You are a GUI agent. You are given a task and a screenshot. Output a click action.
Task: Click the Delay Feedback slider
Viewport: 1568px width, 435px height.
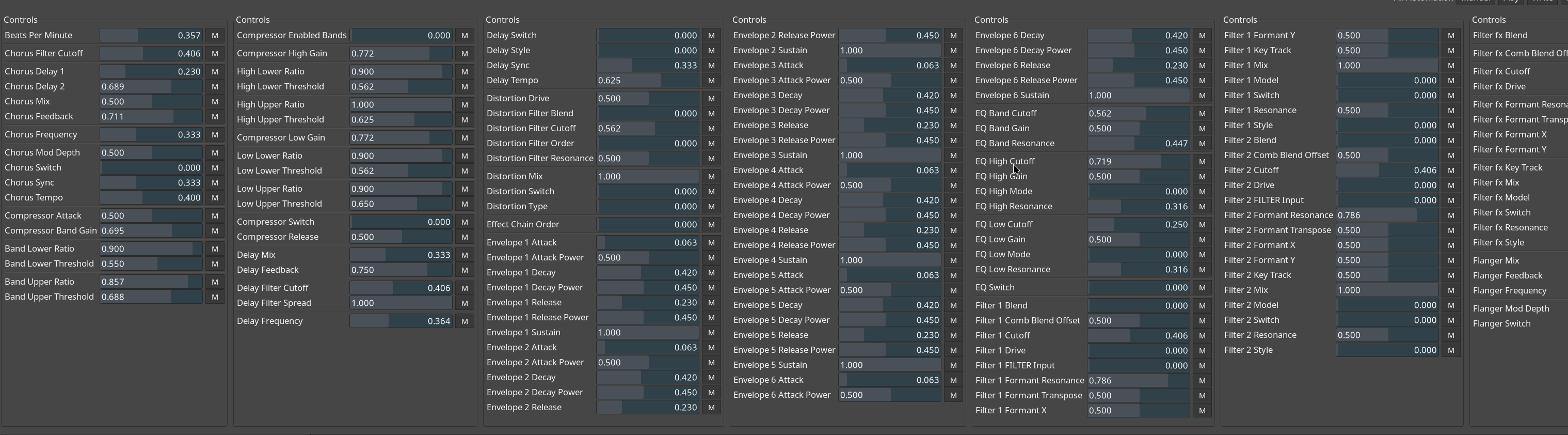pos(401,270)
